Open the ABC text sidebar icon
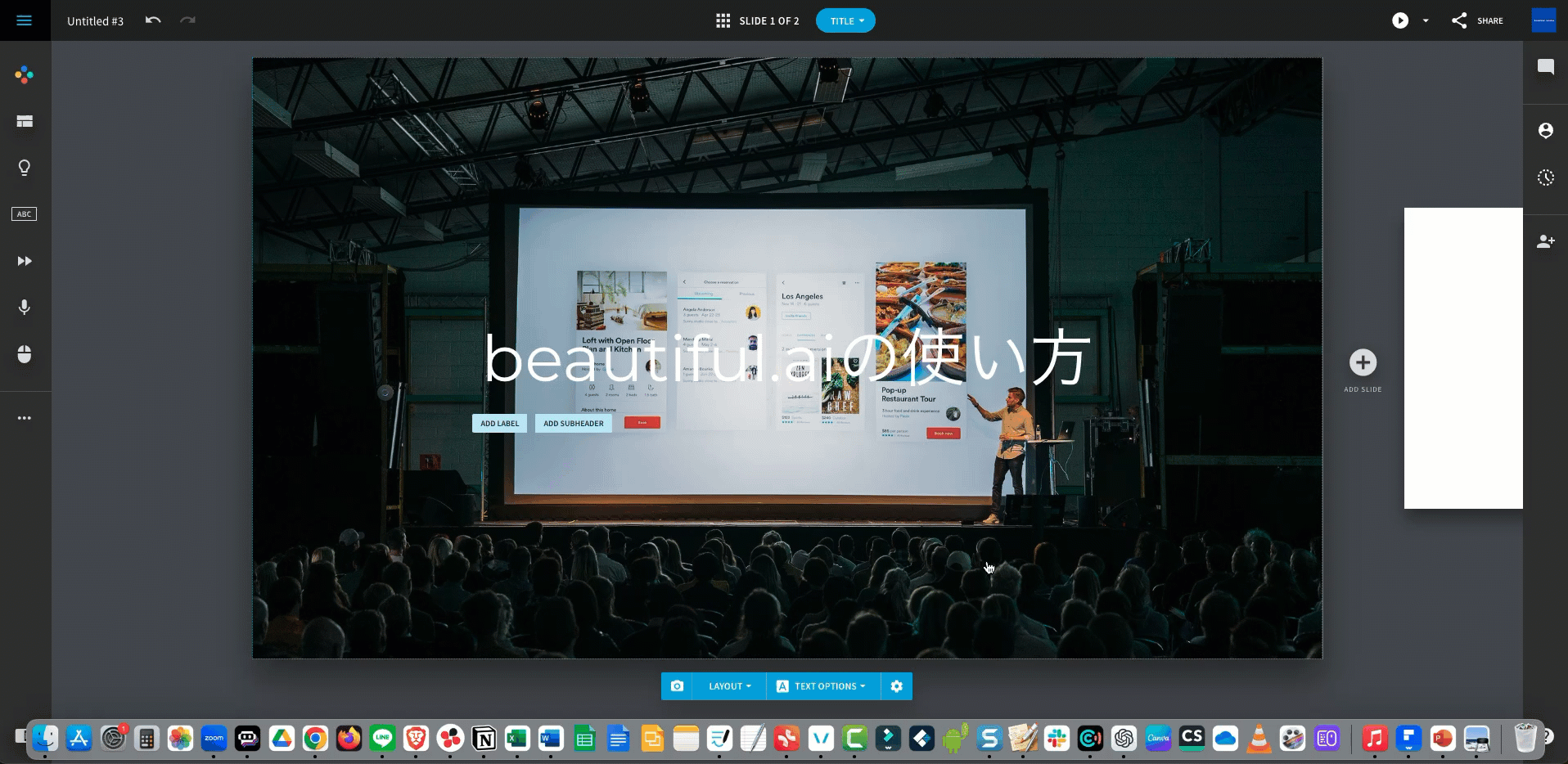This screenshot has height=764, width=1568. tap(25, 214)
